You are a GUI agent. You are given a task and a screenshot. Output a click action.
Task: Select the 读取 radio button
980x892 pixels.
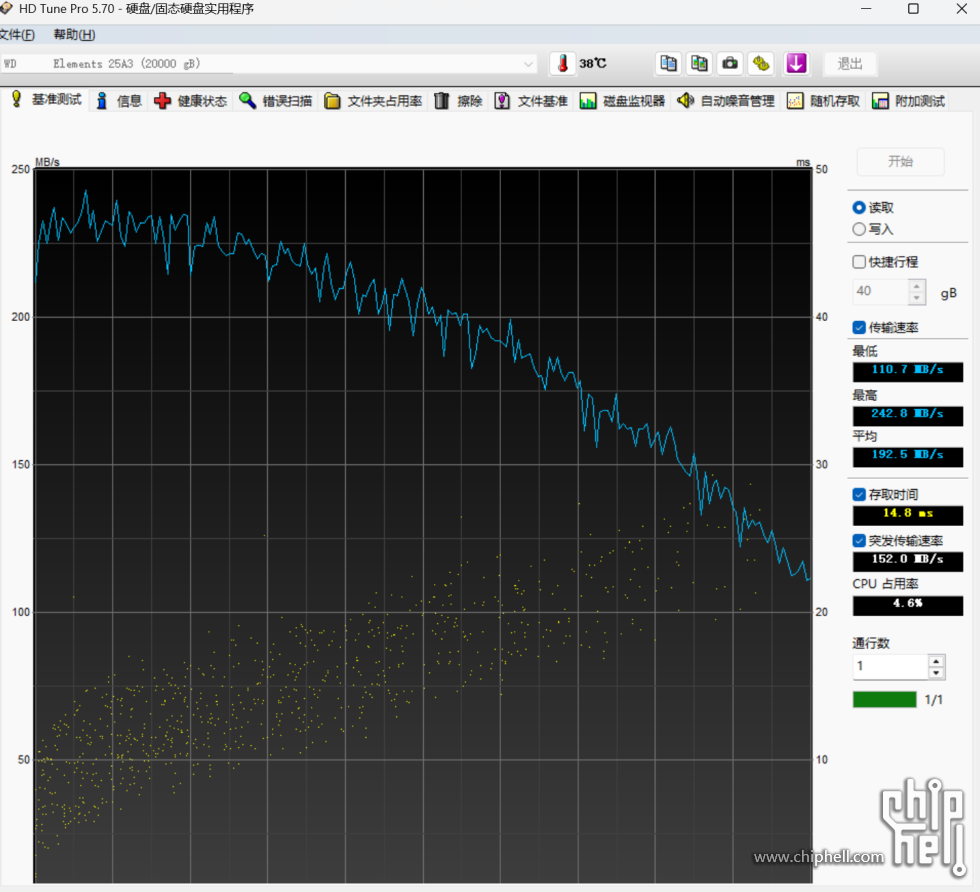859,208
